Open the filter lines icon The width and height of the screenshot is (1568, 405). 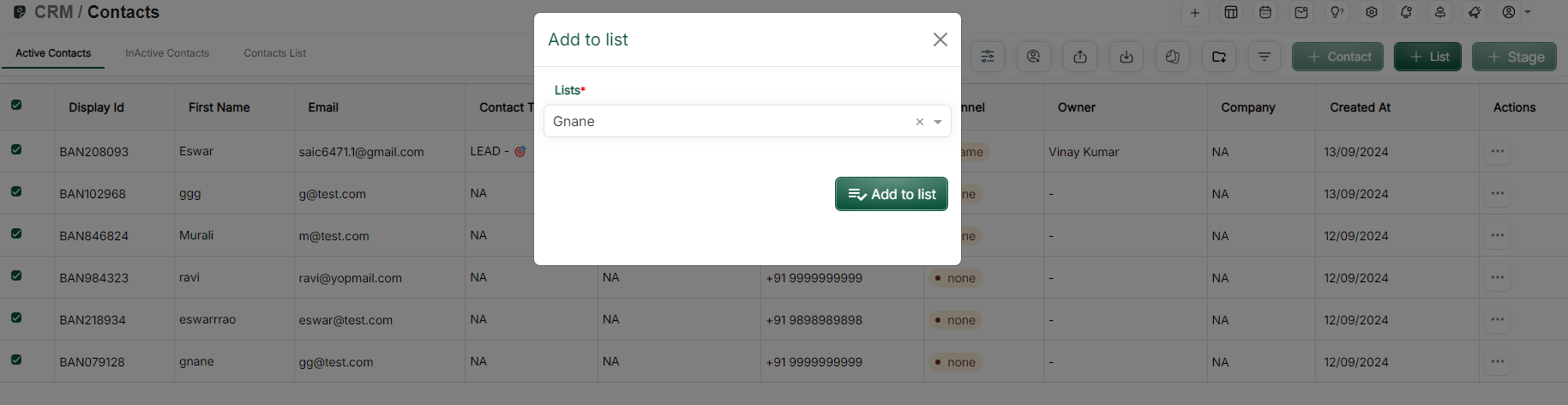[1265, 57]
